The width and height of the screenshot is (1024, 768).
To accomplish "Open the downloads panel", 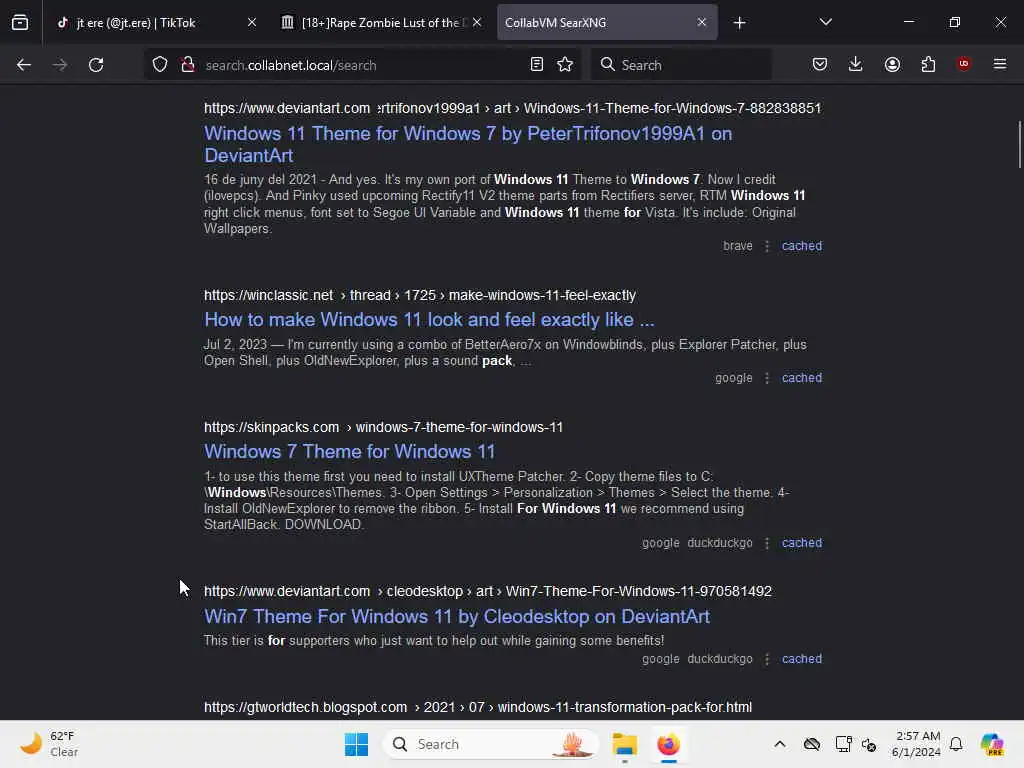I will click(x=856, y=64).
